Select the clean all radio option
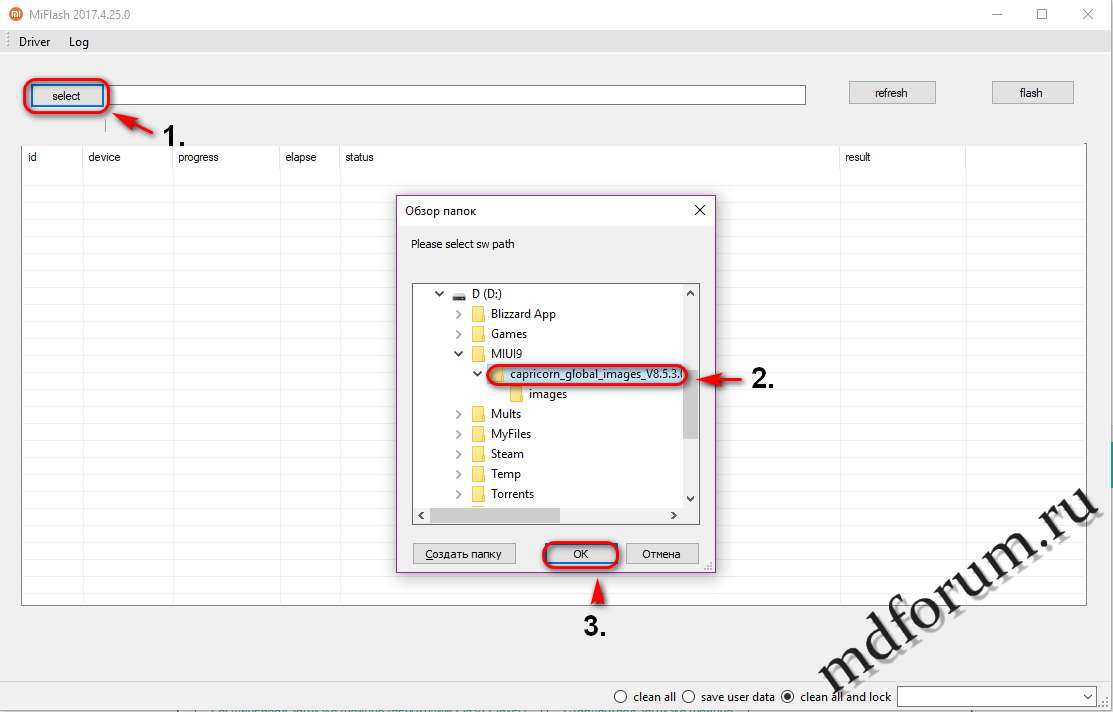Screen dimensions: 1113x712 [x=620, y=696]
